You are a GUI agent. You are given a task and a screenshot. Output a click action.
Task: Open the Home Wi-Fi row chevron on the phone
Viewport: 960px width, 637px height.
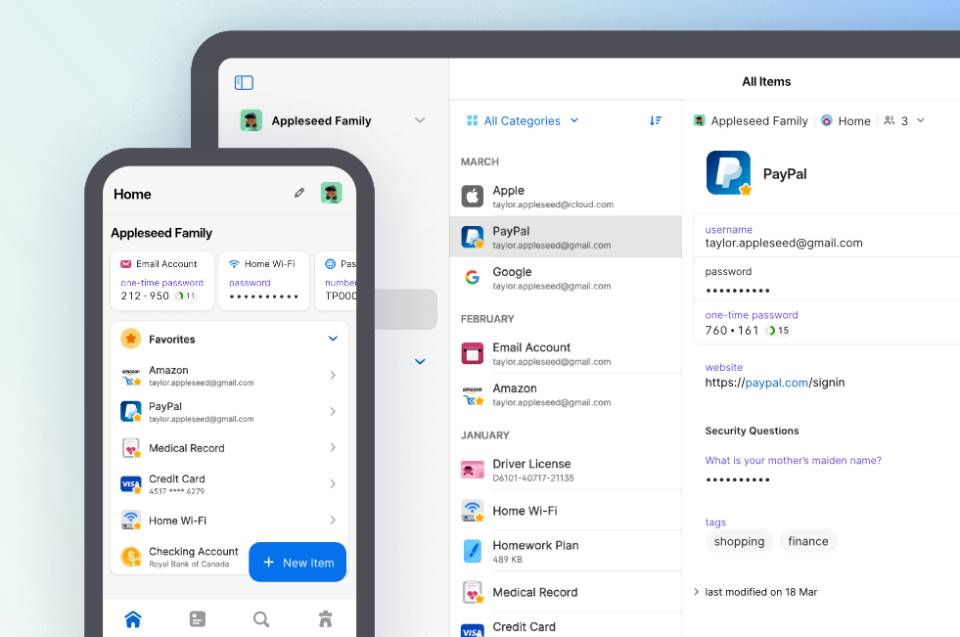[332, 520]
